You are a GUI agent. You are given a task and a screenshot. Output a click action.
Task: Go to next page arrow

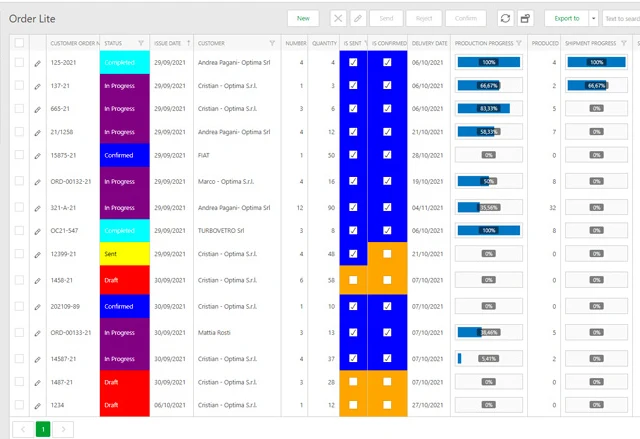pyautogui.click(x=63, y=429)
